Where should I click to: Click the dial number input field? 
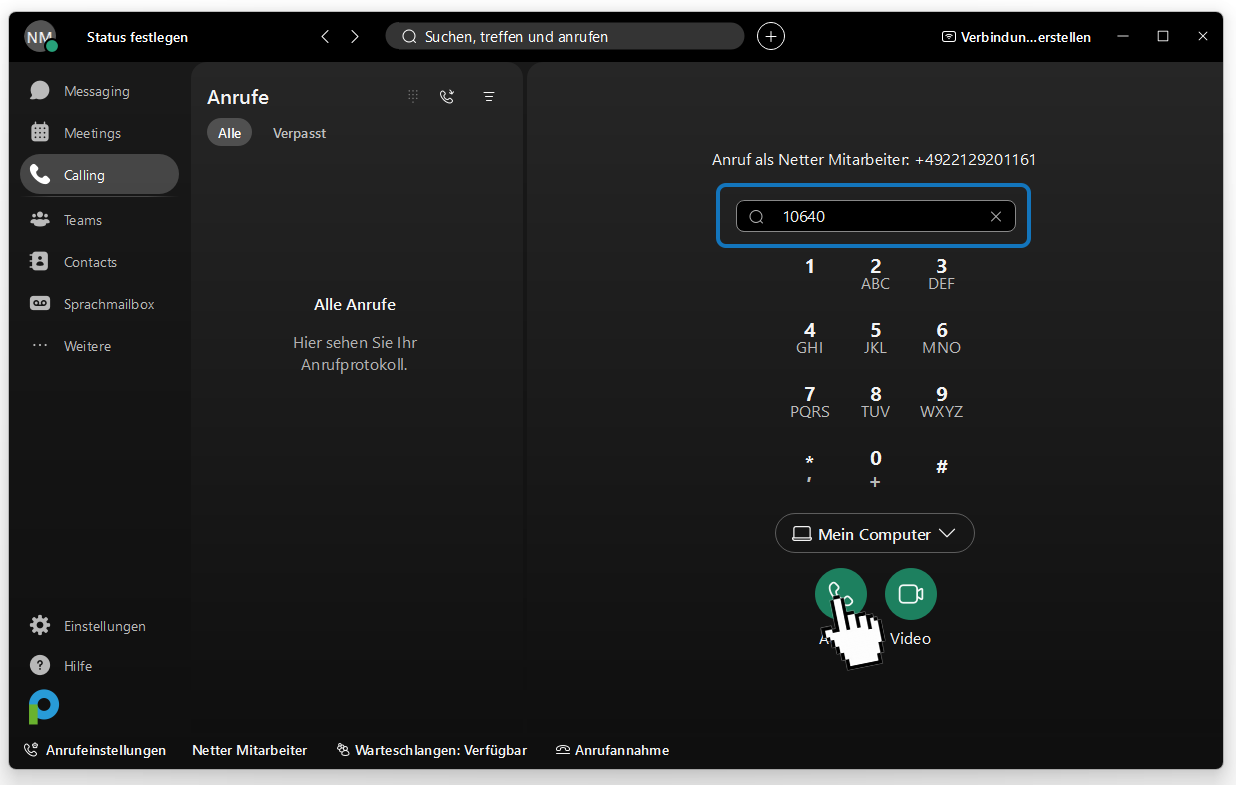click(875, 216)
